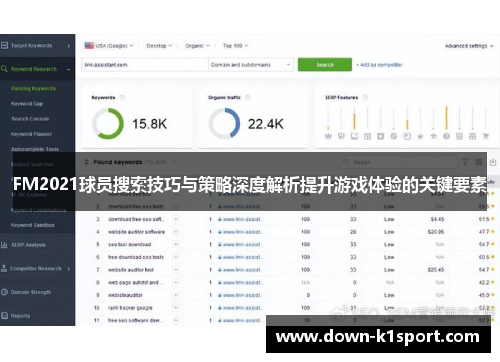The height and width of the screenshot is (362, 500).
Task: Click the Keyword Research magnifier icon
Action: point(4,69)
